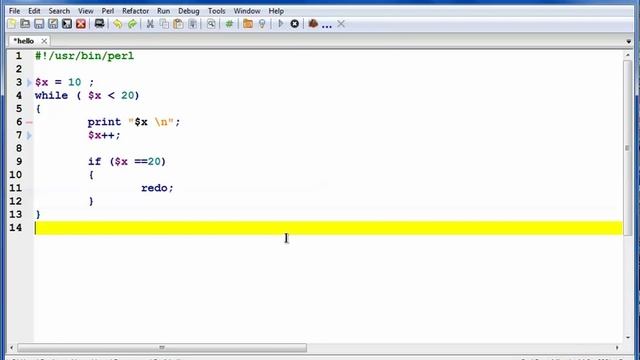Click margin triangle marker beside line 3
Viewport: 640px width, 360px height.
(29, 82)
